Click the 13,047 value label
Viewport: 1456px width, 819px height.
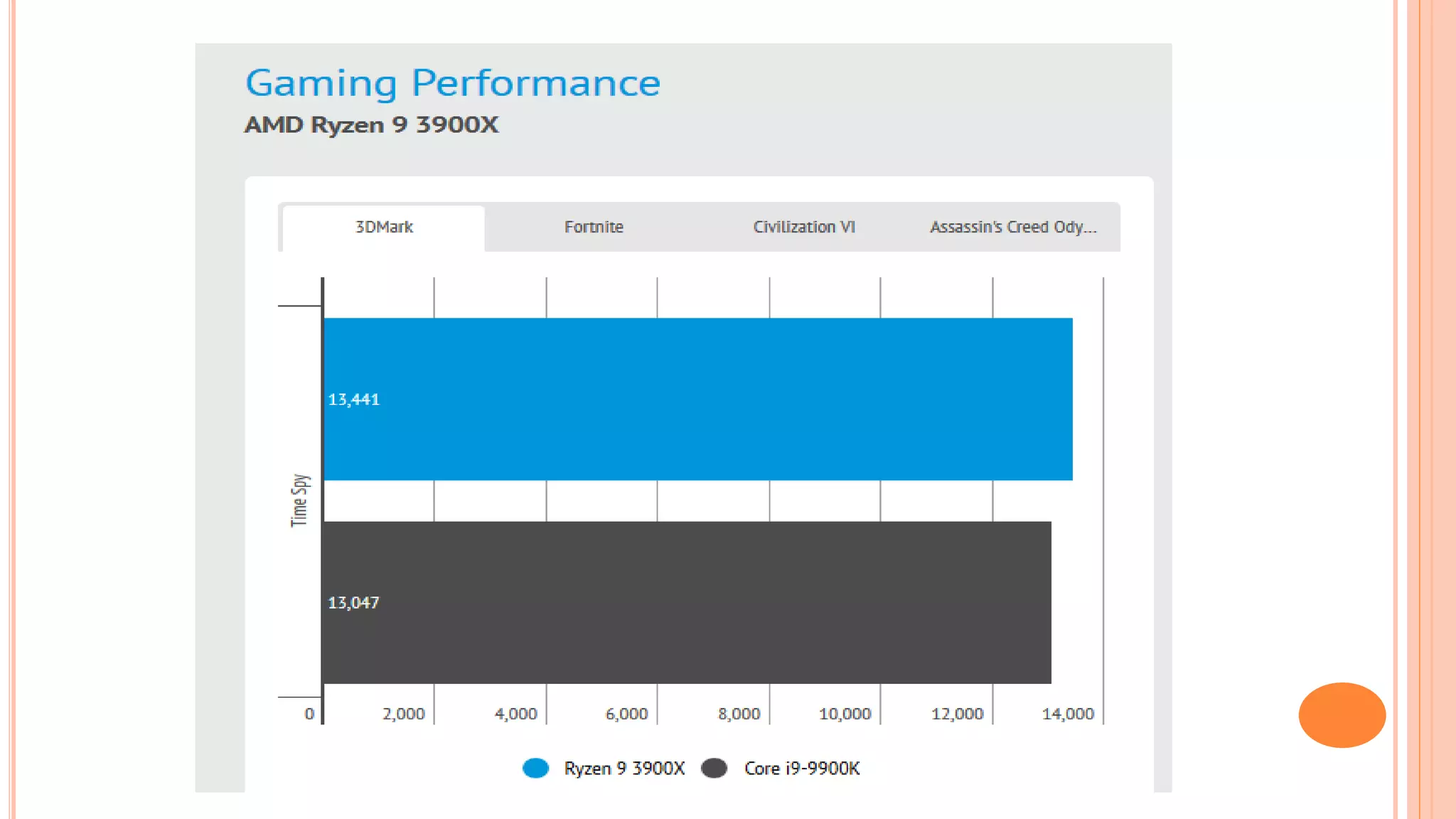click(353, 603)
